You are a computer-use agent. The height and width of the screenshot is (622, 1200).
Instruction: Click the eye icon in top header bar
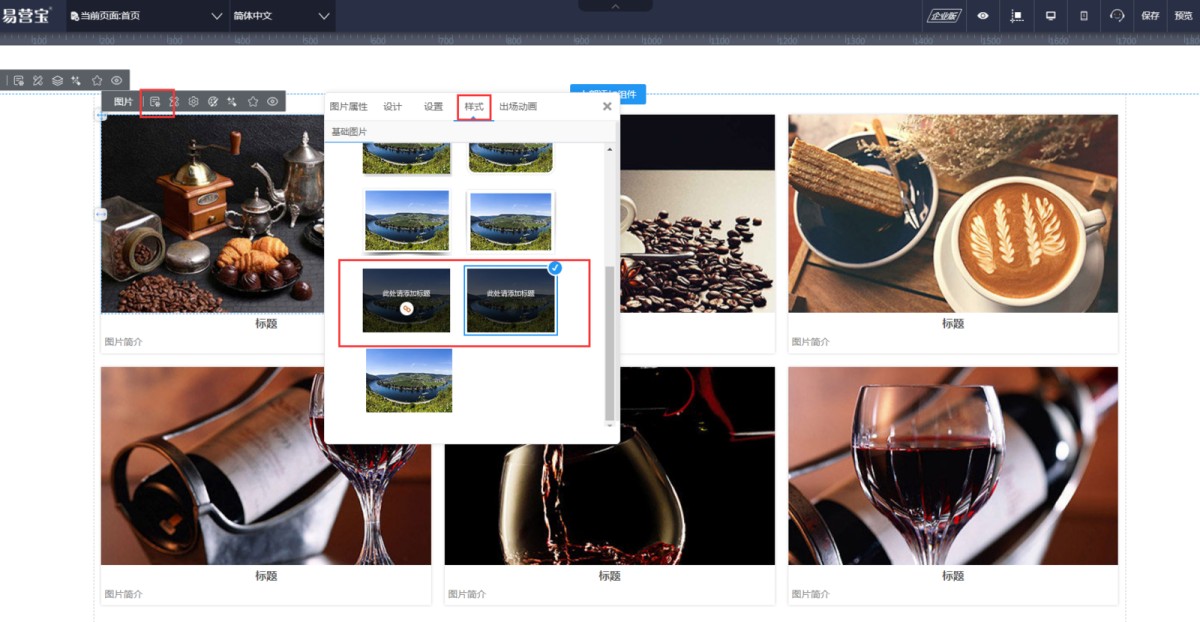[983, 16]
